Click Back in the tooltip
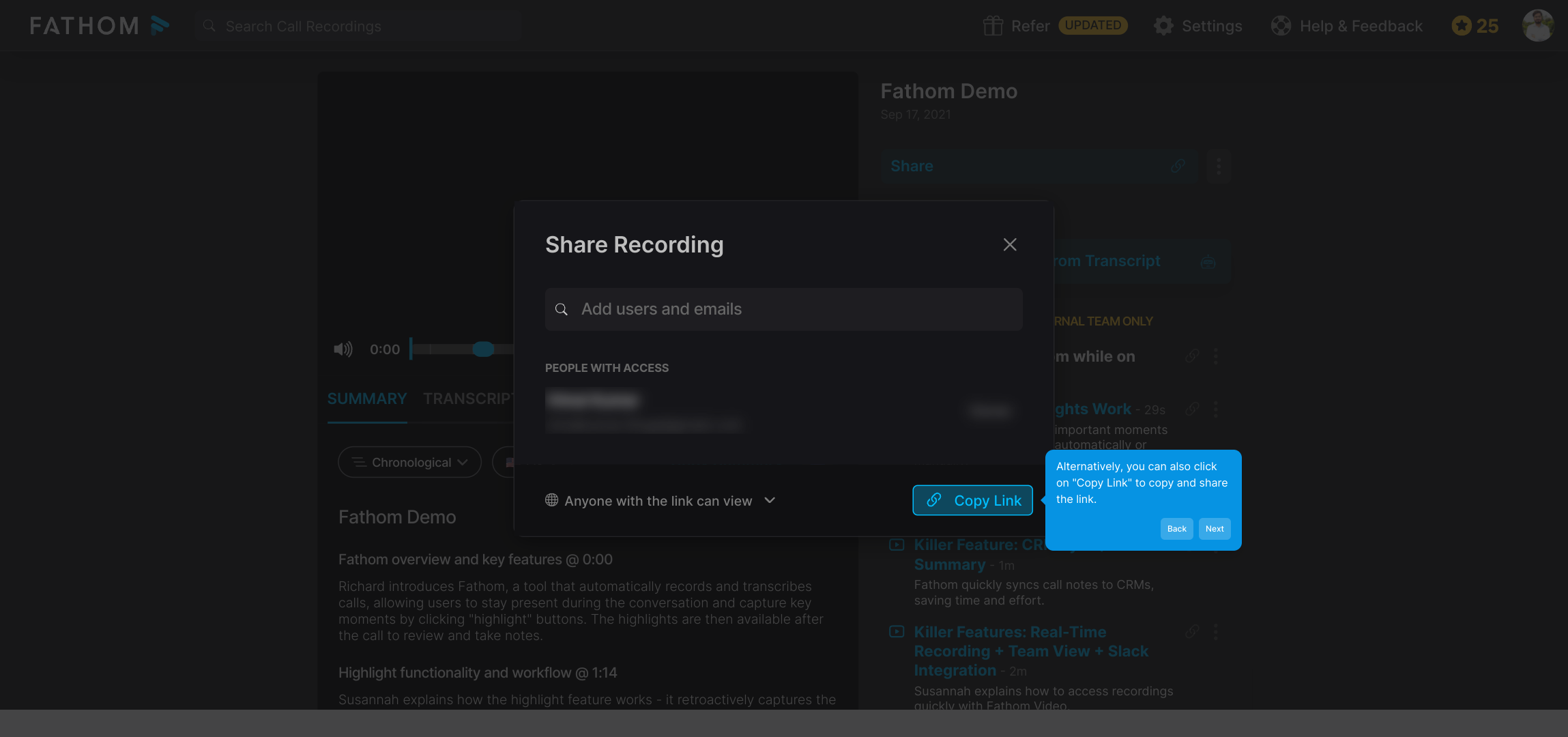 1176,529
